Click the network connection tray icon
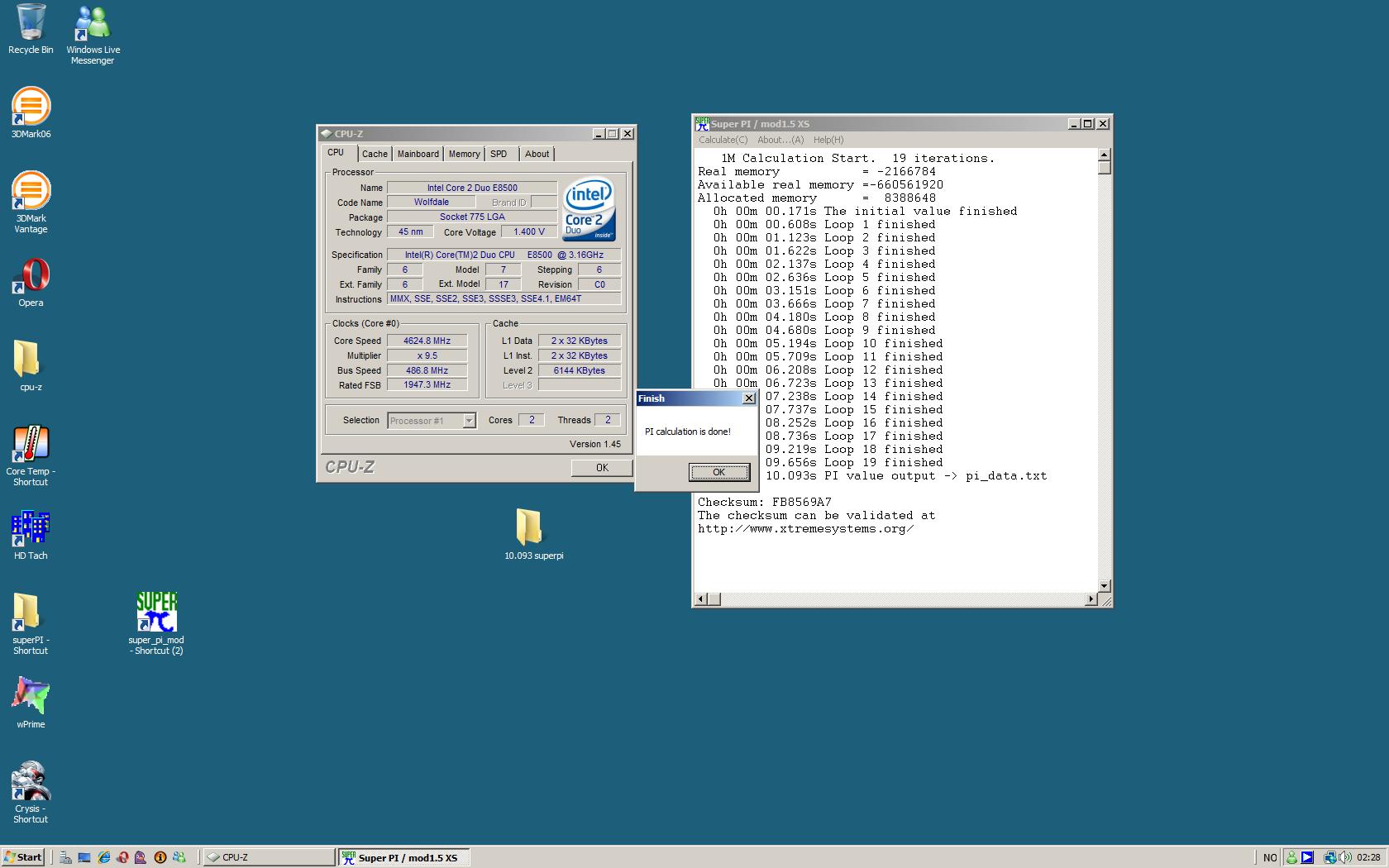This screenshot has width=1389, height=868. [1329, 857]
